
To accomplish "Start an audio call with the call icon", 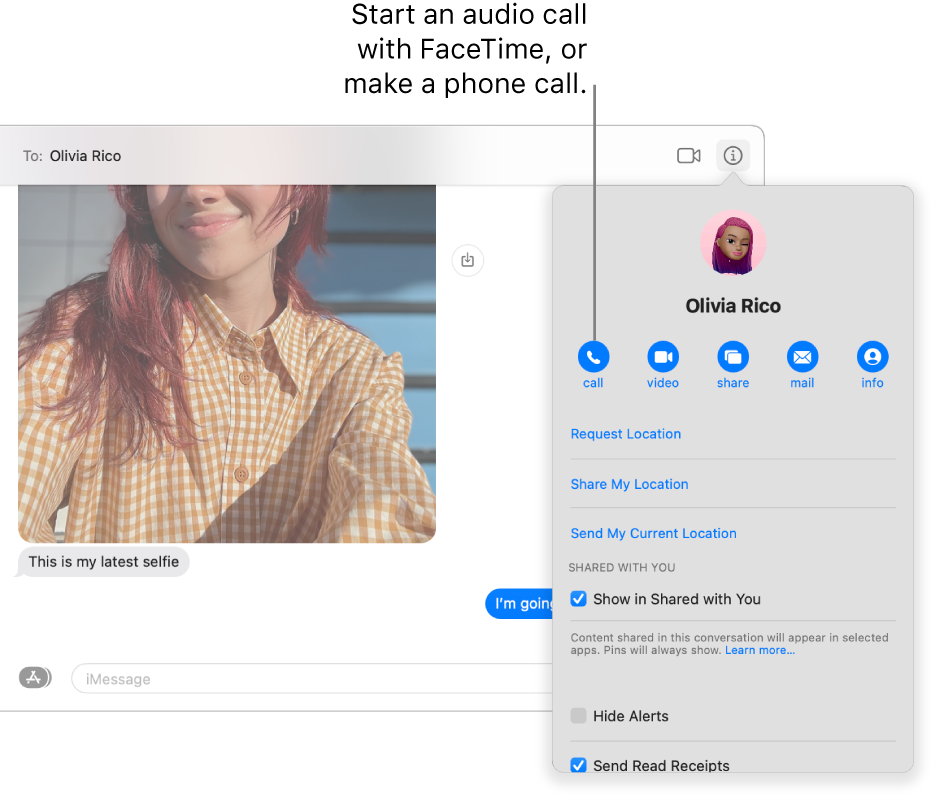I will [593, 357].
